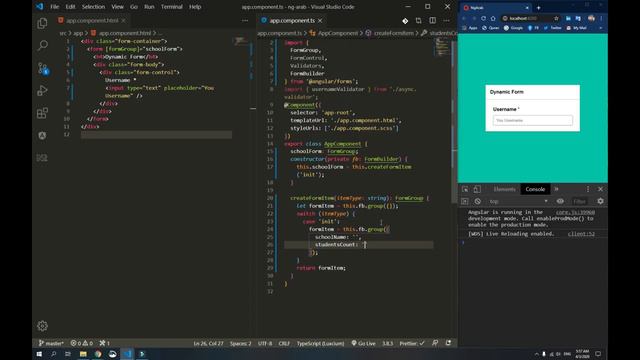The width and height of the screenshot is (640, 360).
Task: Open a new browser tab
Action: click(538, 8)
